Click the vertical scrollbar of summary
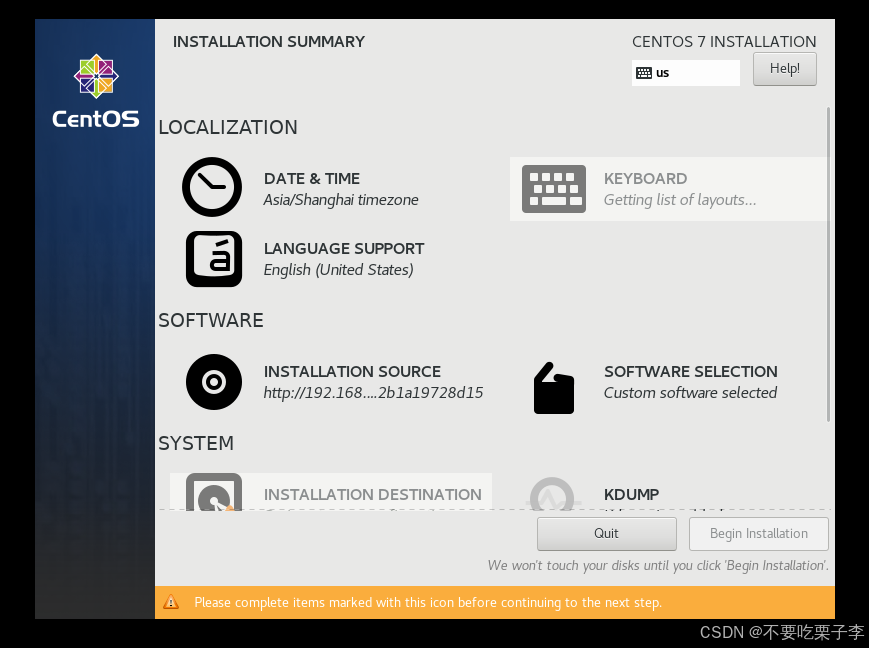This screenshot has width=869, height=648. click(829, 264)
